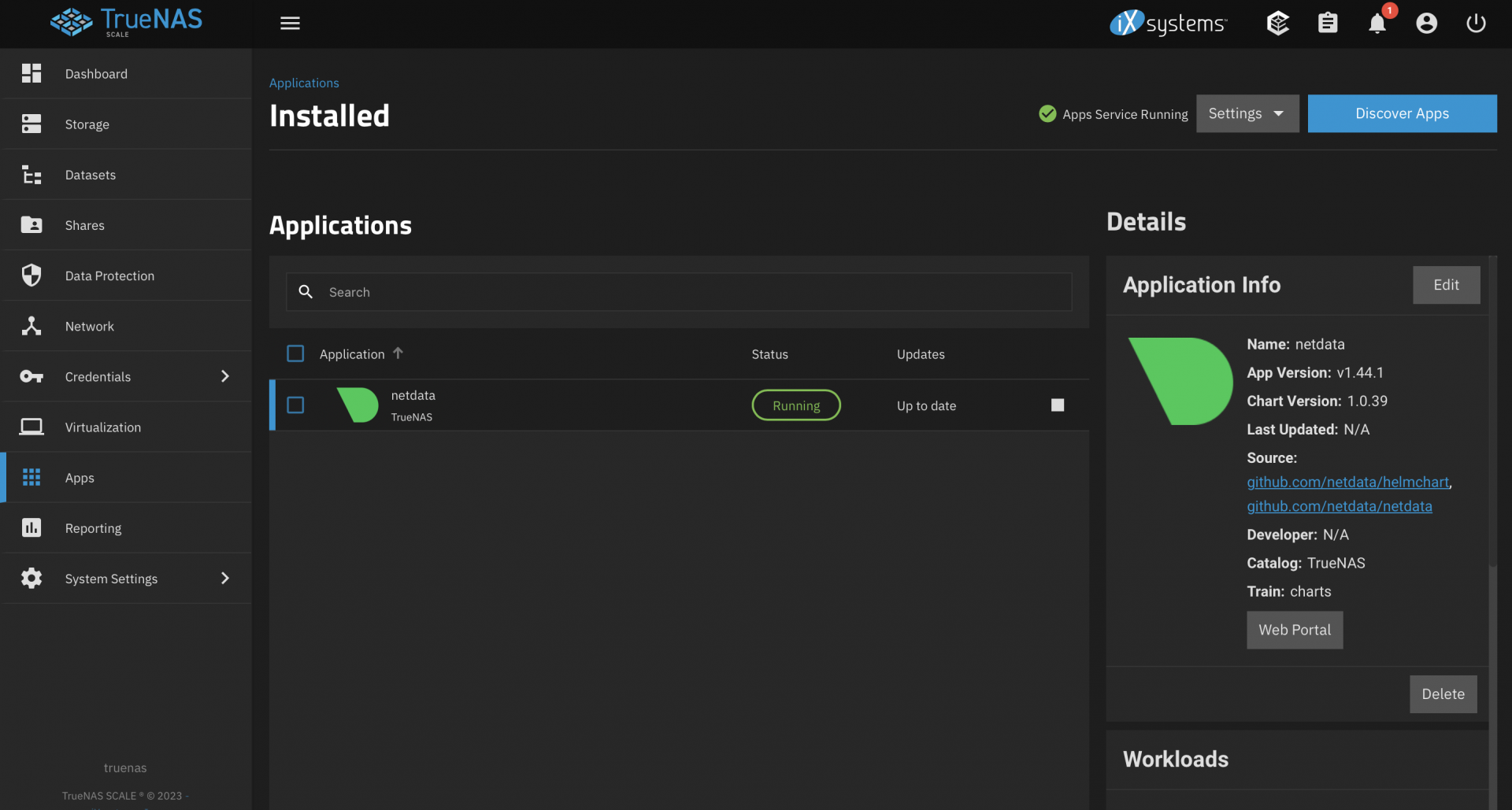Click the Updates column header
Viewport: 1512px width, 810px height.
[921, 354]
